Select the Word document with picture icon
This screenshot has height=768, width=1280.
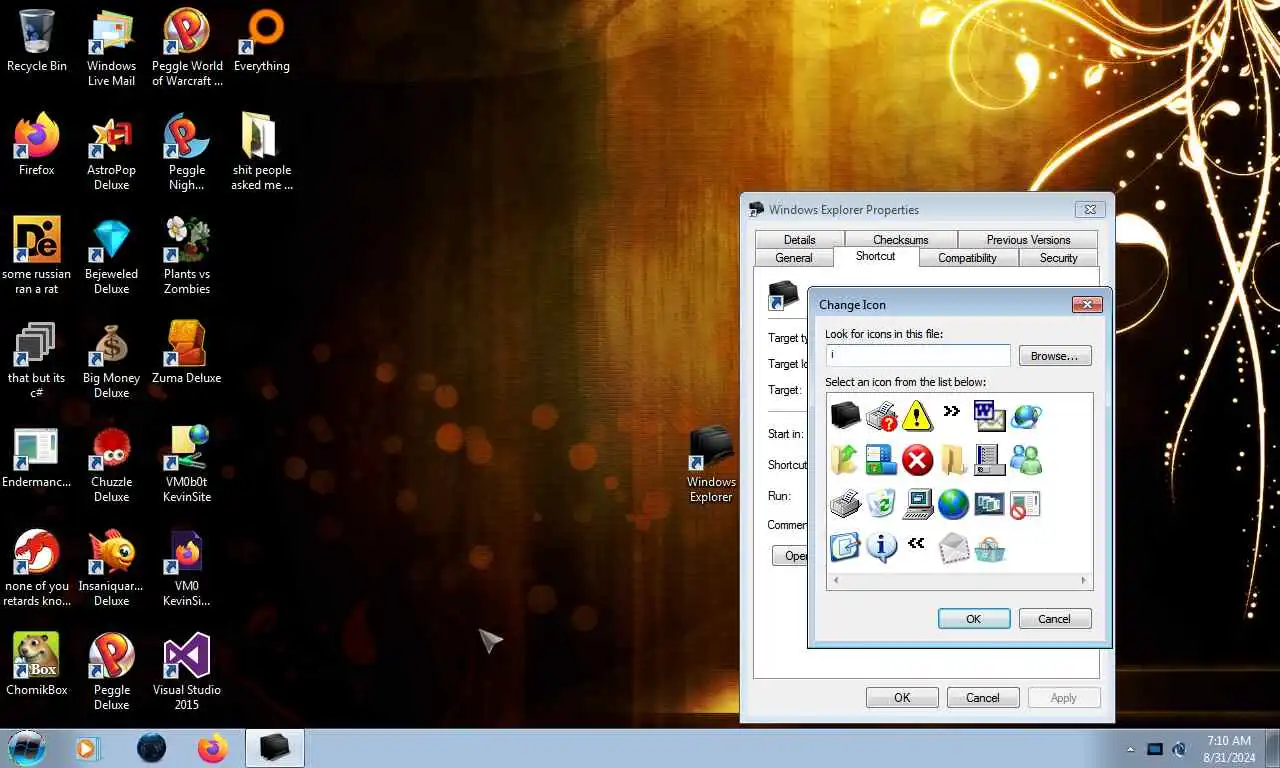[x=989, y=415]
